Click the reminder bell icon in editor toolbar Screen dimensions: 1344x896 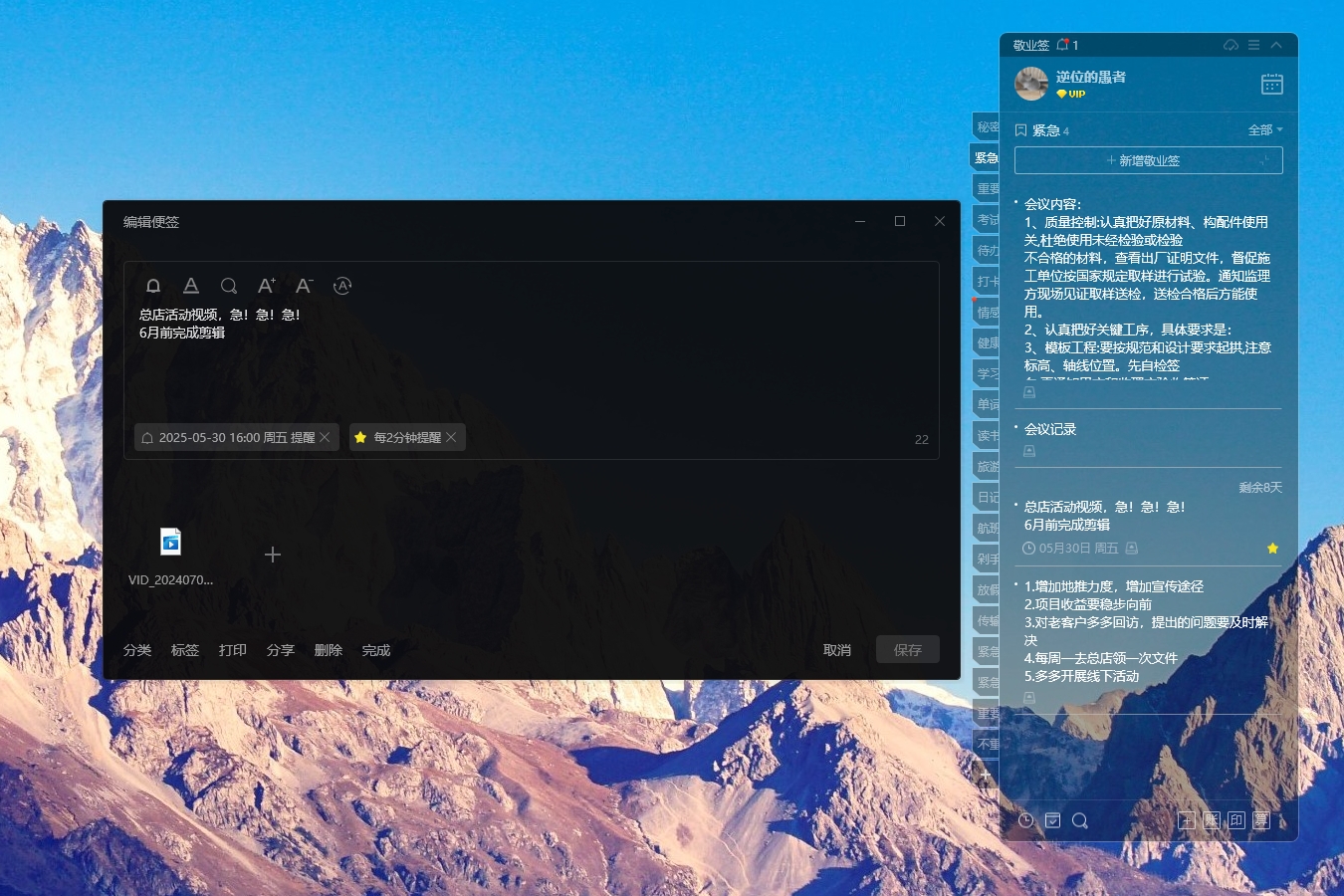click(x=153, y=286)
